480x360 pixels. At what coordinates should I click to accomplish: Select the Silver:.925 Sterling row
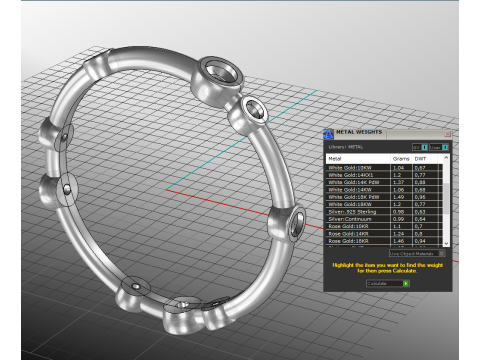tap(384, 212)
